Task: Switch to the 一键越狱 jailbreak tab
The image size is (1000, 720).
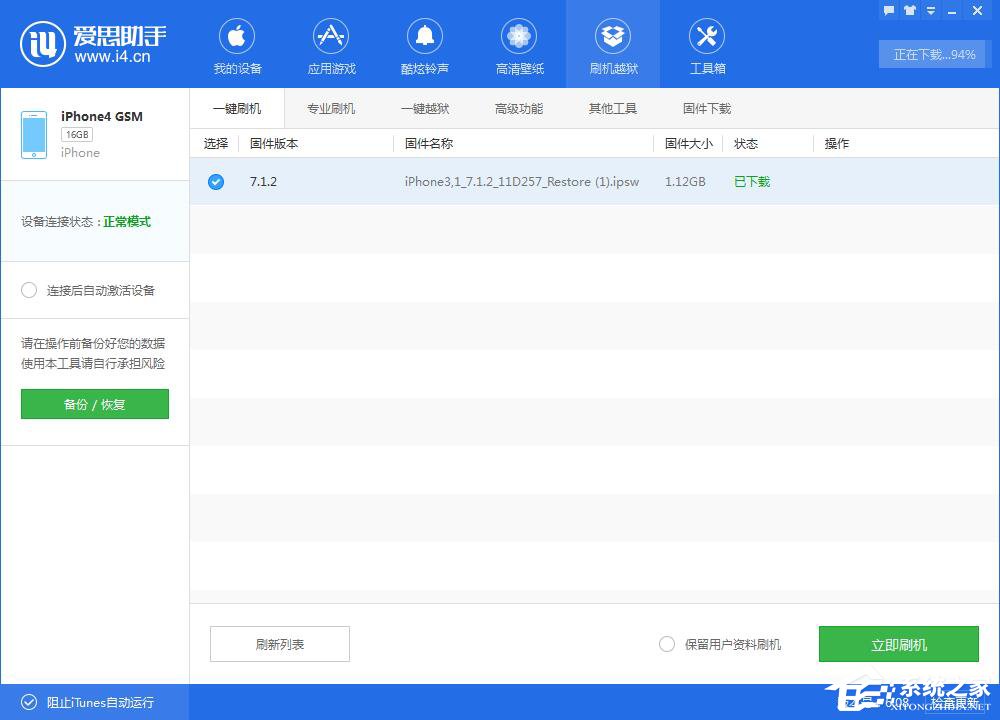Action: click(425, 108)
